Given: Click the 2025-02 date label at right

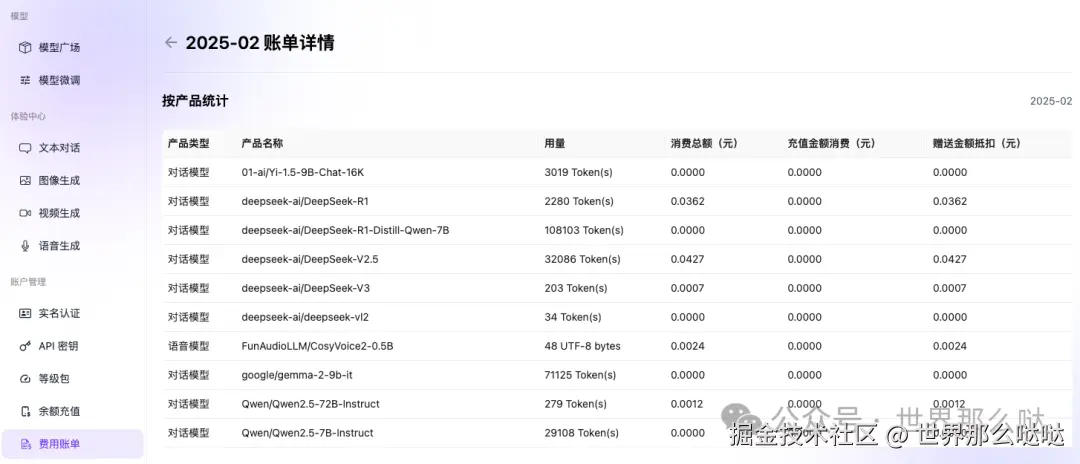Looking at the screenshot, I should point(1051,101).
